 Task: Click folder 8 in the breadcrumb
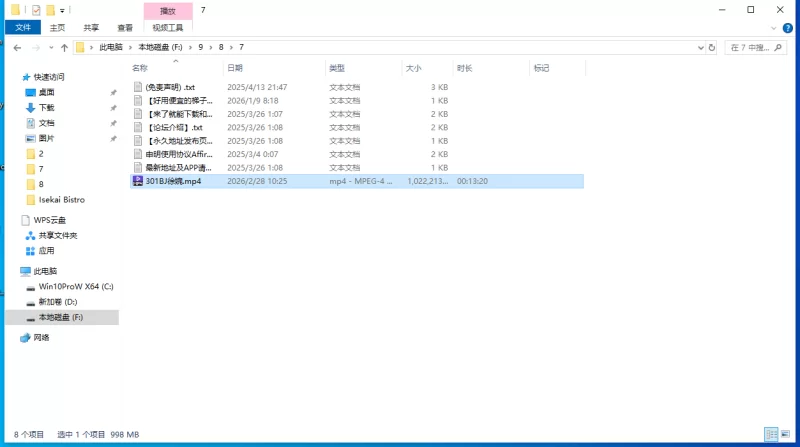click(221, 47)
